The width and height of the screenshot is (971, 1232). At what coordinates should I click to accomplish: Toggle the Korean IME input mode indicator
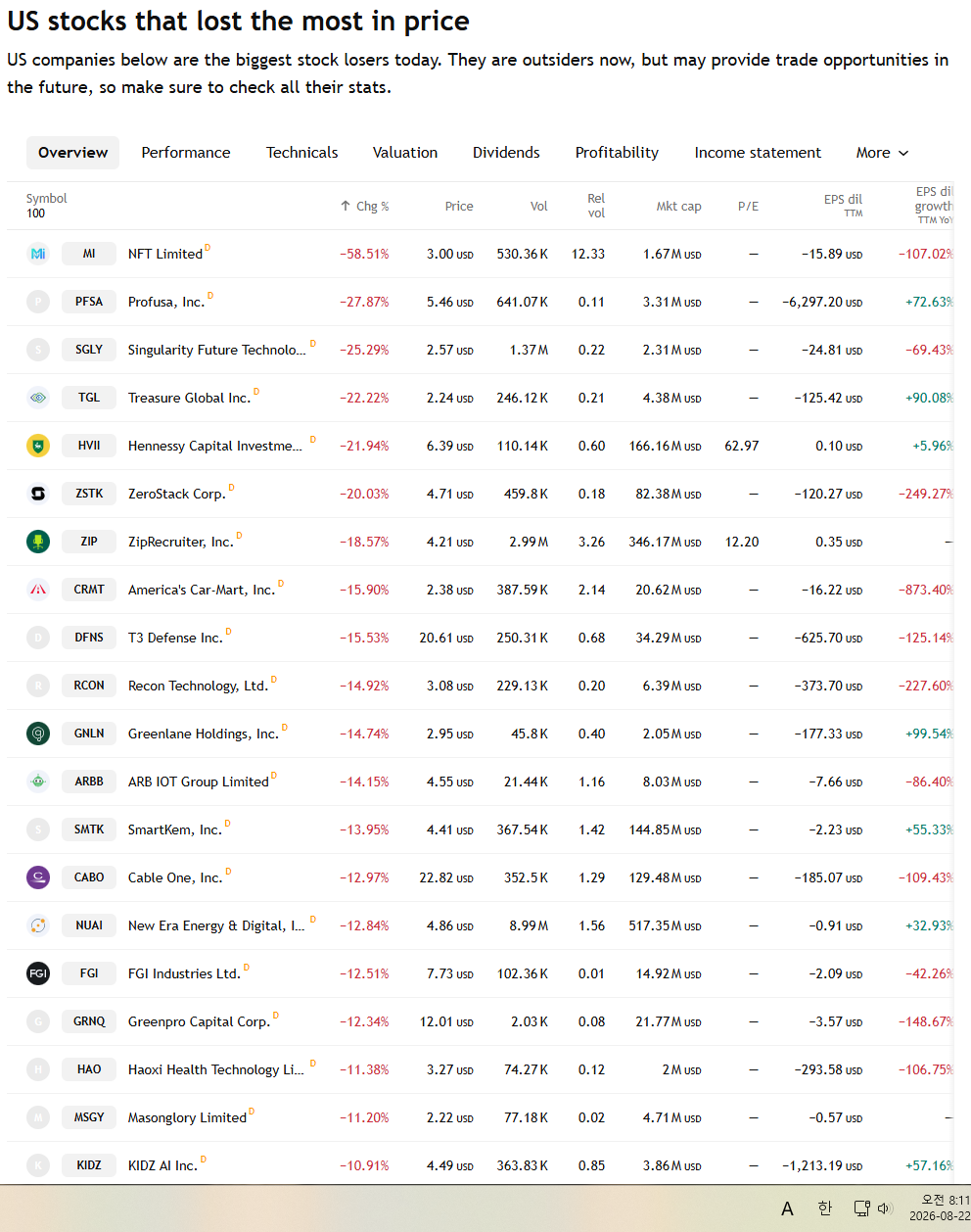pyautogui.click(x=825, y=1208)
